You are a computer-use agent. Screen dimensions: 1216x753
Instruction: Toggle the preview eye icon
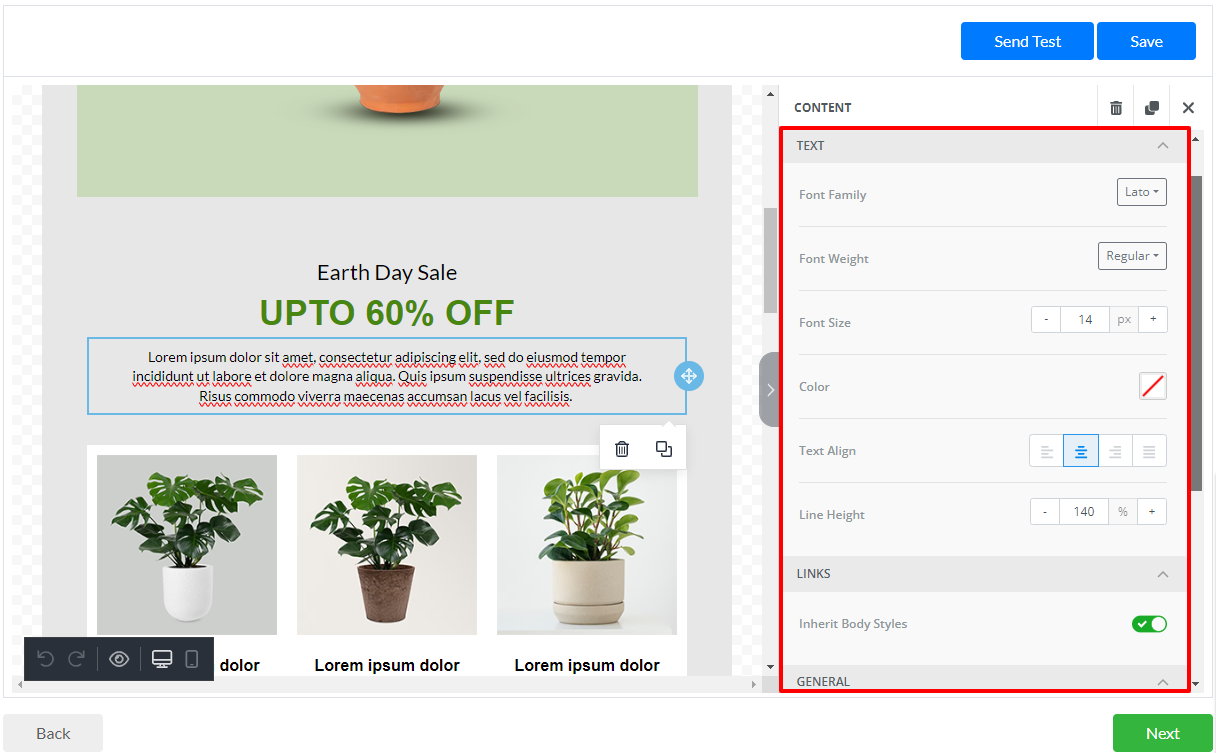[x=119, y=659]
